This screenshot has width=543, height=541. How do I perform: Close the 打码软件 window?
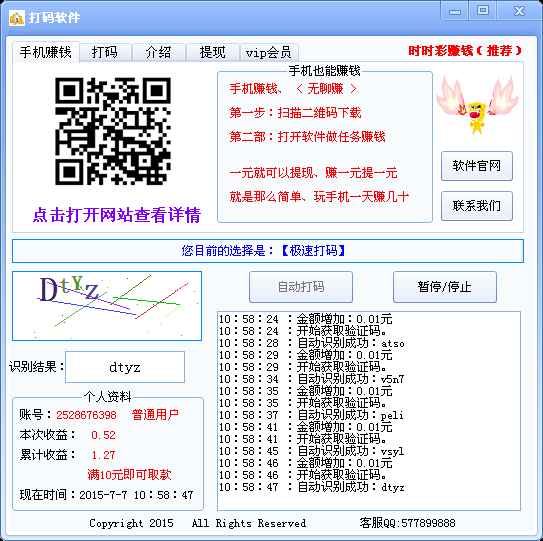coord(519,10)
